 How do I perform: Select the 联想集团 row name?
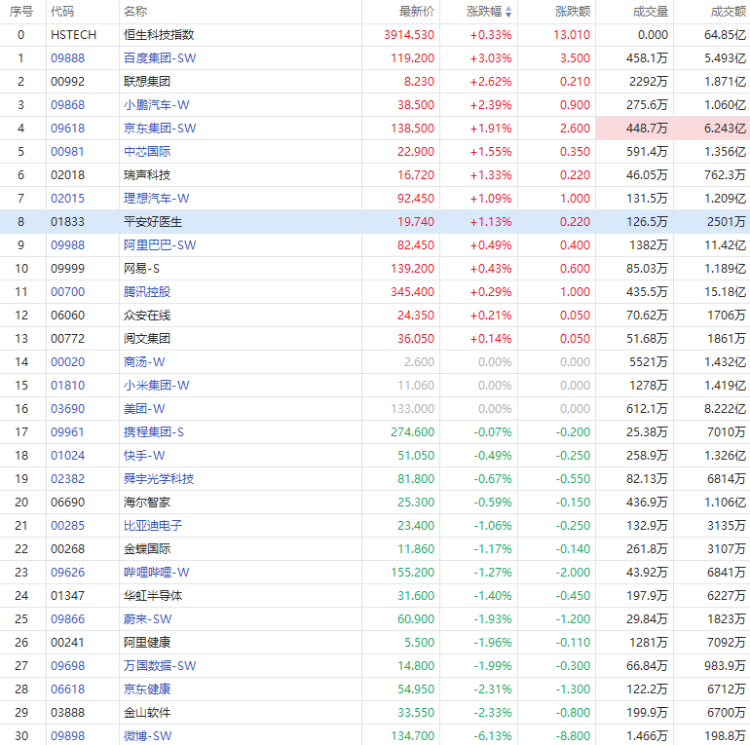pos(147,82)
